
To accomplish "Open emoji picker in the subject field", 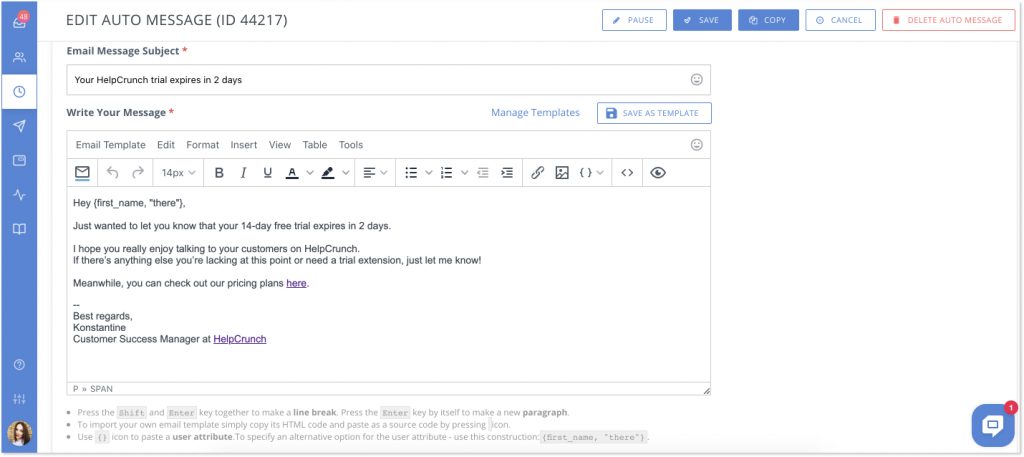I will click(x=696, y=80).
